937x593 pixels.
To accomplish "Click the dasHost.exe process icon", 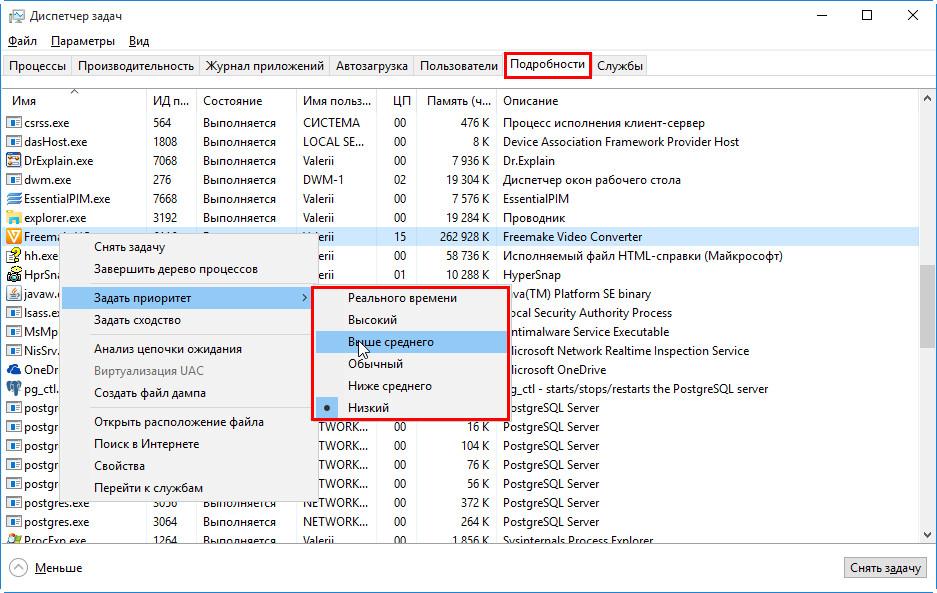I will click(14, 142).
